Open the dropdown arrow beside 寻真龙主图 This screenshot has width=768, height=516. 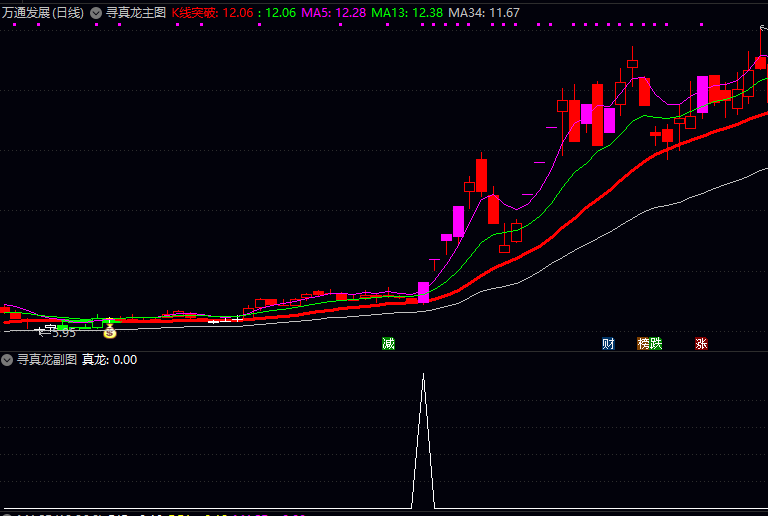coord(96,13)
